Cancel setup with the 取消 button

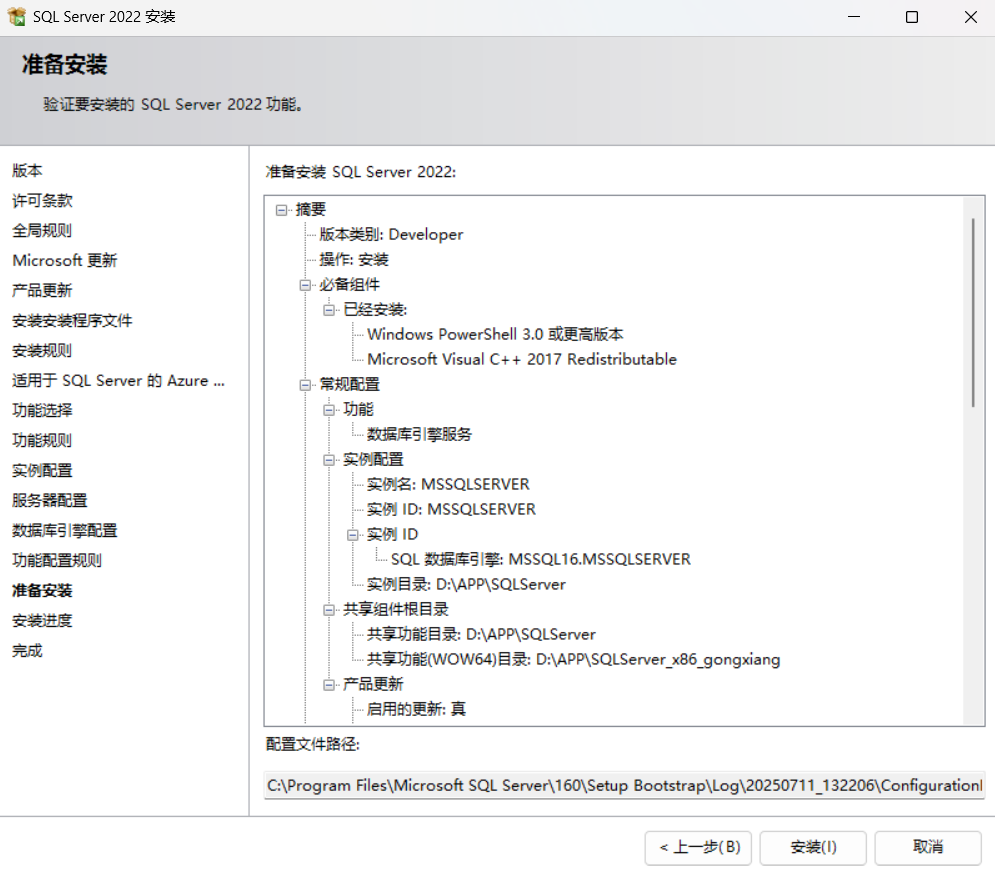click(x=928, y=847)
